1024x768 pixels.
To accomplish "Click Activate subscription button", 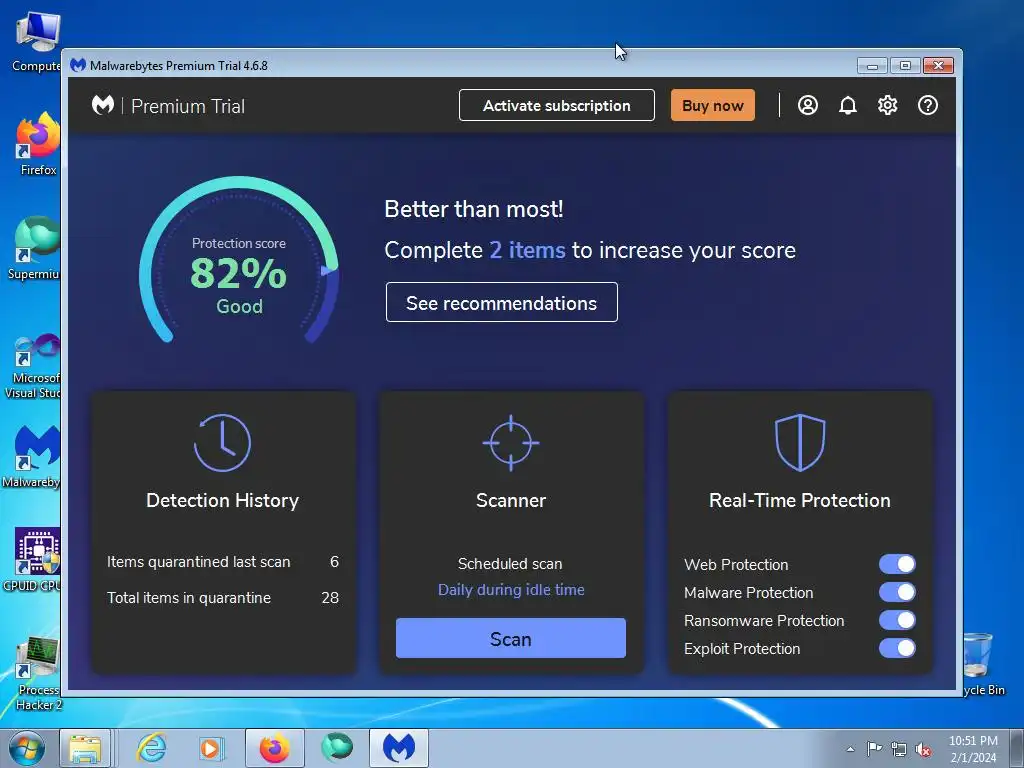I will (x=556, y=105).
